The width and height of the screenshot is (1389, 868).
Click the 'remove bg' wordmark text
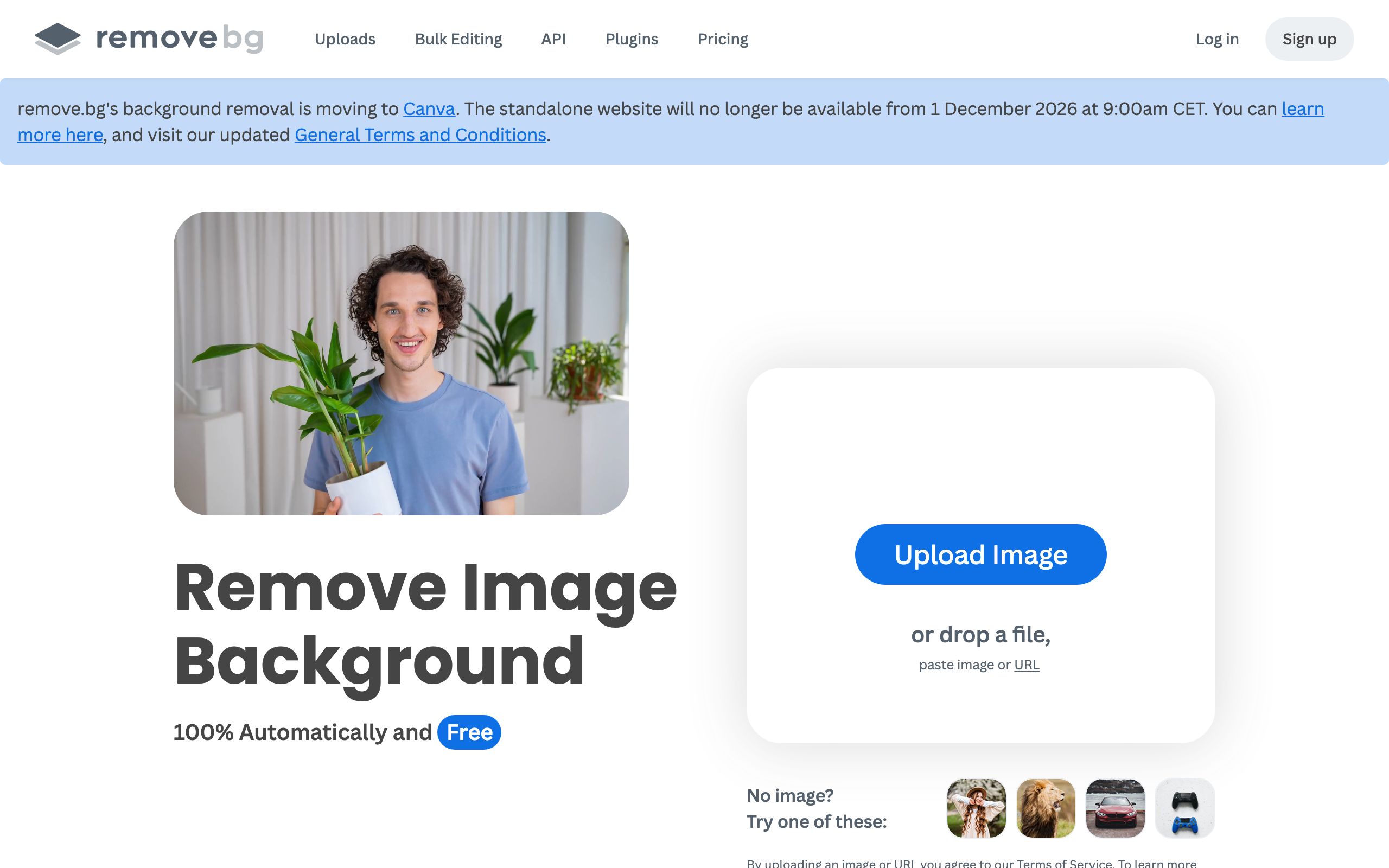tap(180, 39)
